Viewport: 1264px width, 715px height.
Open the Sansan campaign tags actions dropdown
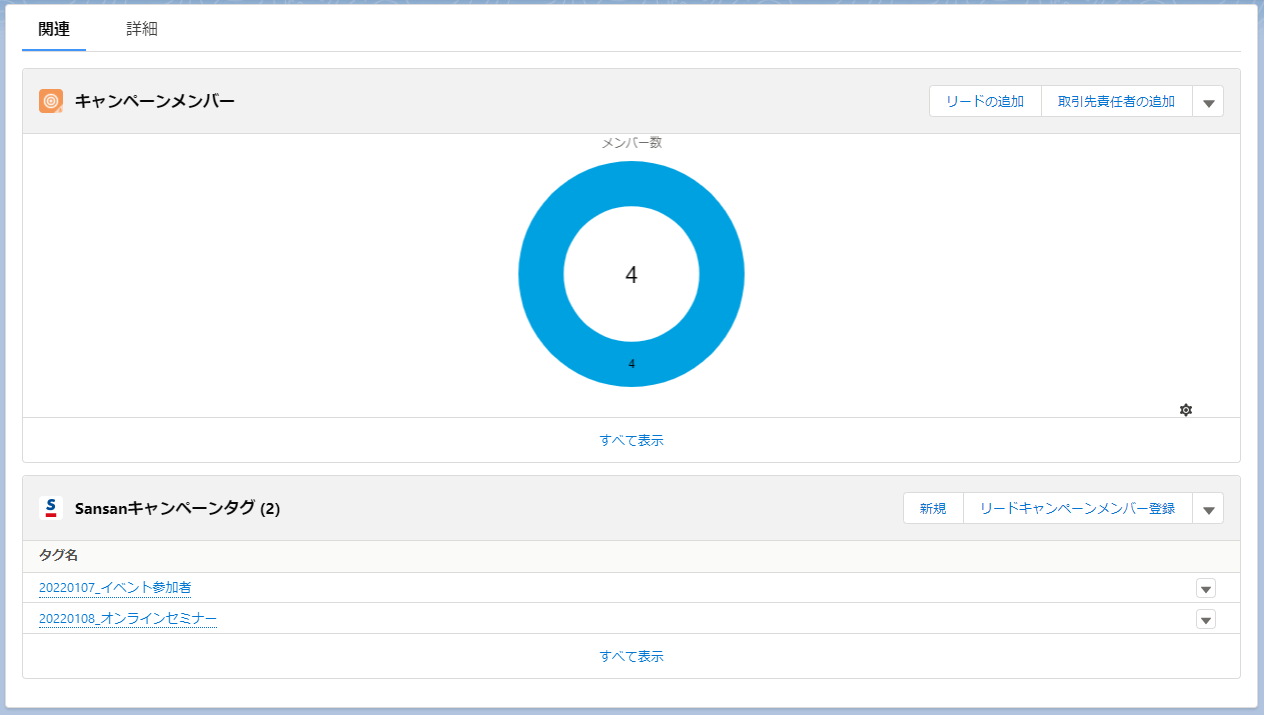[1208, 509]
